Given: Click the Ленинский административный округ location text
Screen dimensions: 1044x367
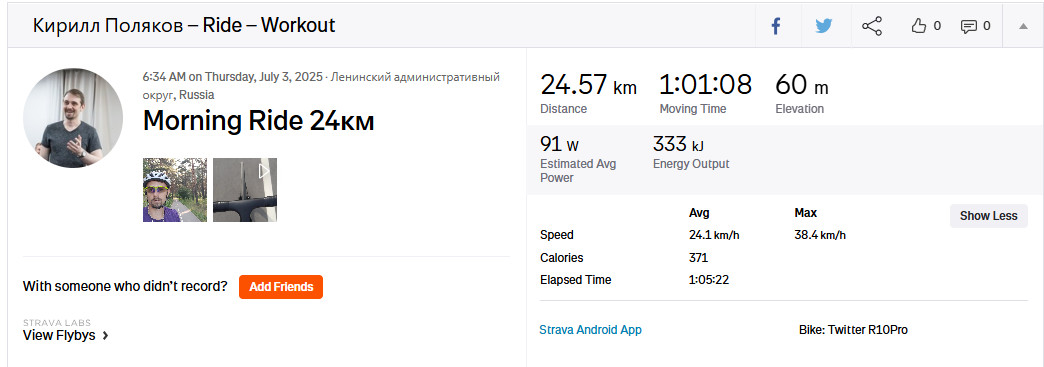Looking at the screenshot, I should click(322, 86).
